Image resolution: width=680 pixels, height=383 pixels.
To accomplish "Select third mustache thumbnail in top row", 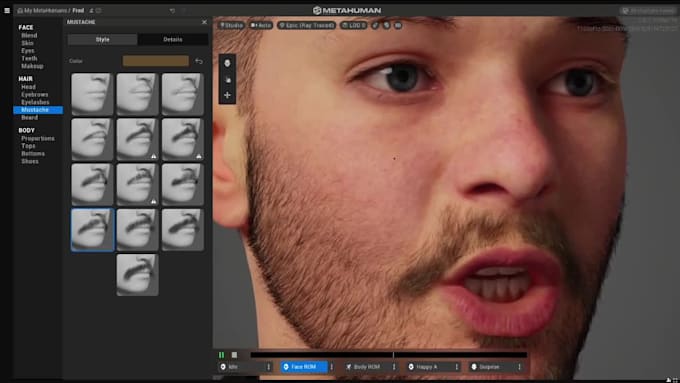I will coord(183,94).
